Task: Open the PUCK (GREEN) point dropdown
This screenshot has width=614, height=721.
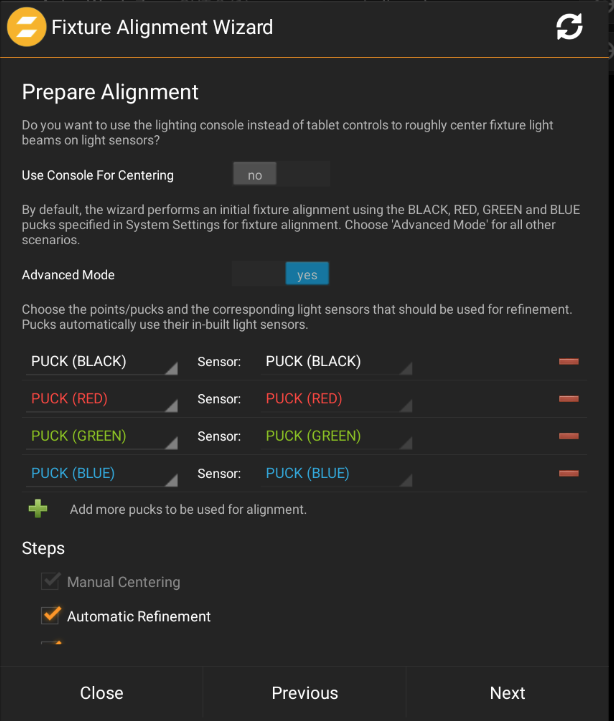Action: 103,437
